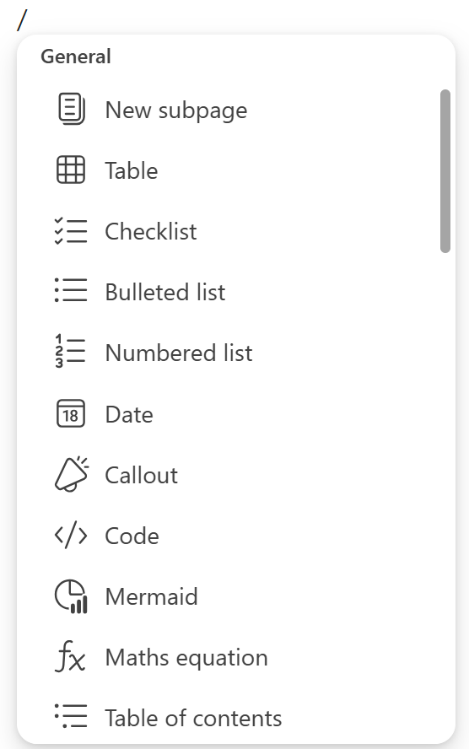Click the Checklist checkmarks icon
469x749 pixels.
tap(71, 231)
